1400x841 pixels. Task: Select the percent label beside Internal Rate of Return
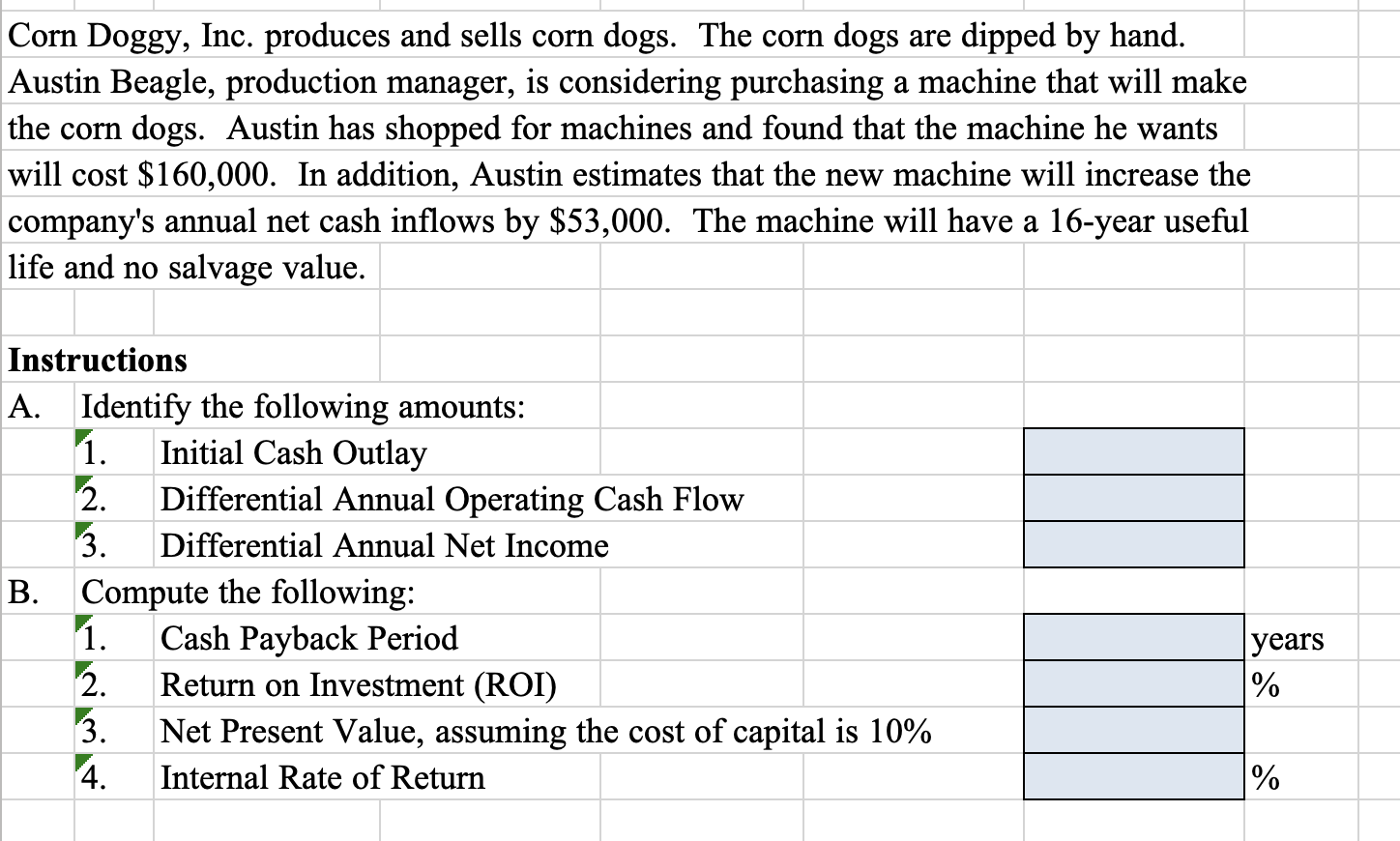[1265, 778]
